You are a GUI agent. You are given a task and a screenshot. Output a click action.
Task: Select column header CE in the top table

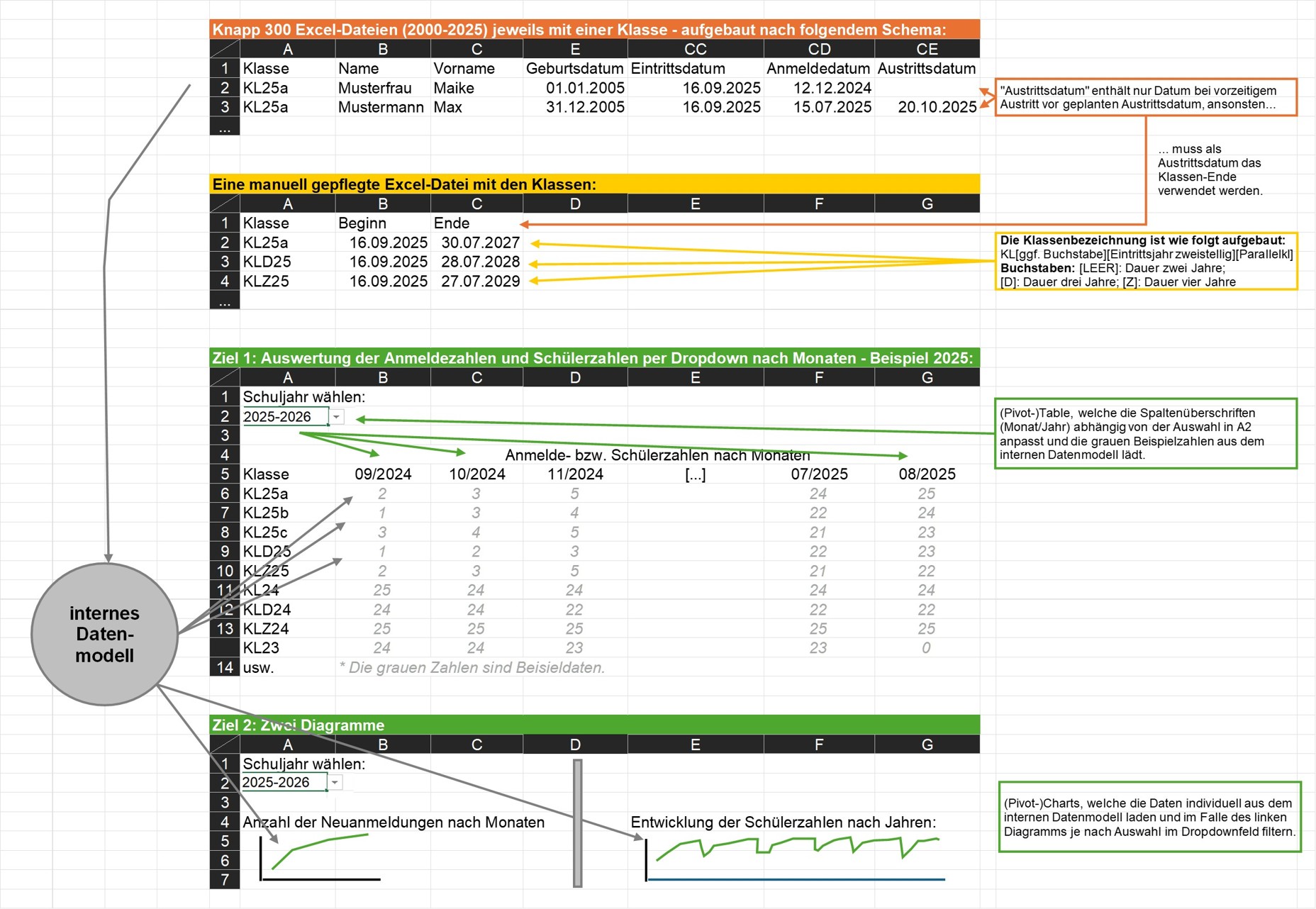click(927, 49)
